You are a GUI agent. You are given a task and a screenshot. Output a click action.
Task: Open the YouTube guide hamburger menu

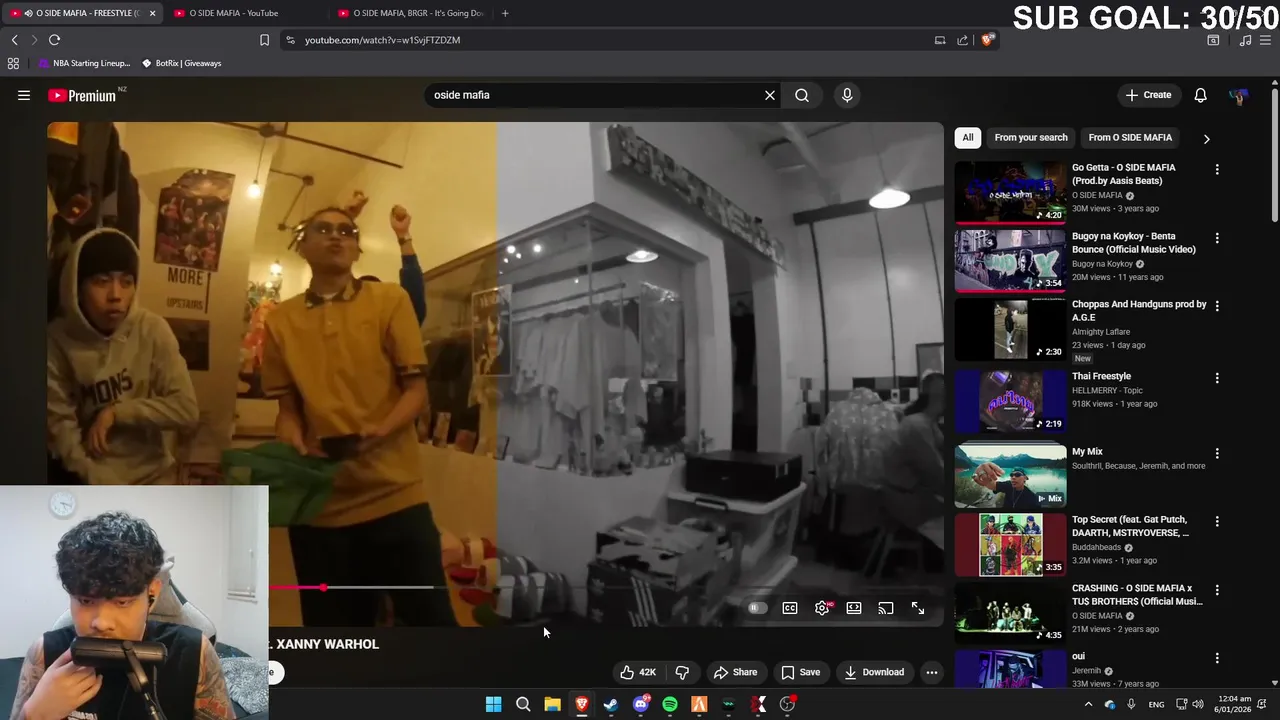(x=23, y=95)
